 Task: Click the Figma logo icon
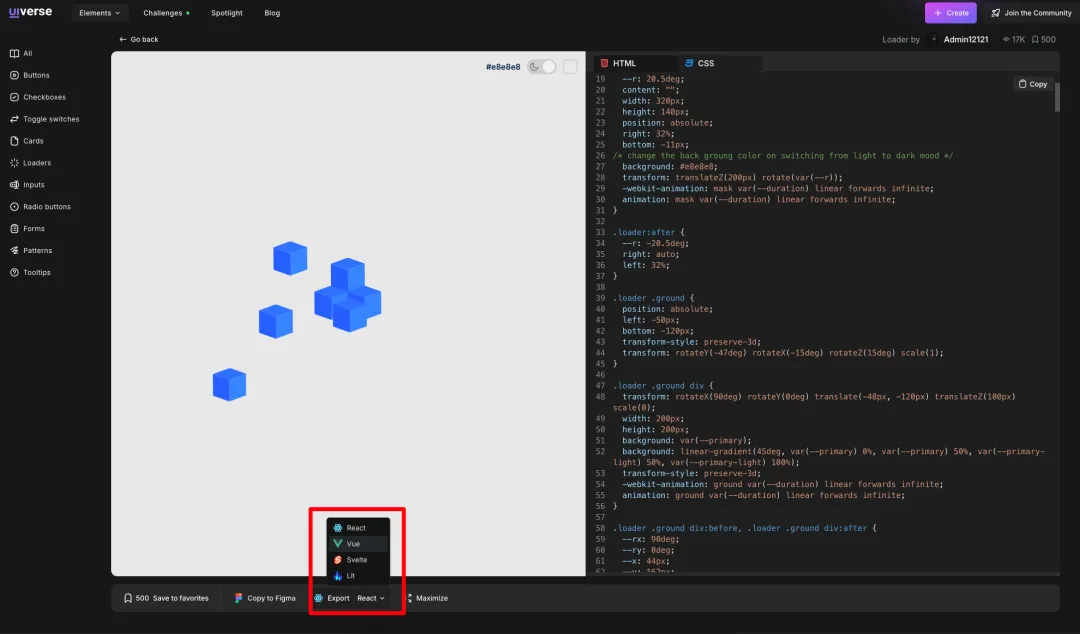[x=239, y=598]
